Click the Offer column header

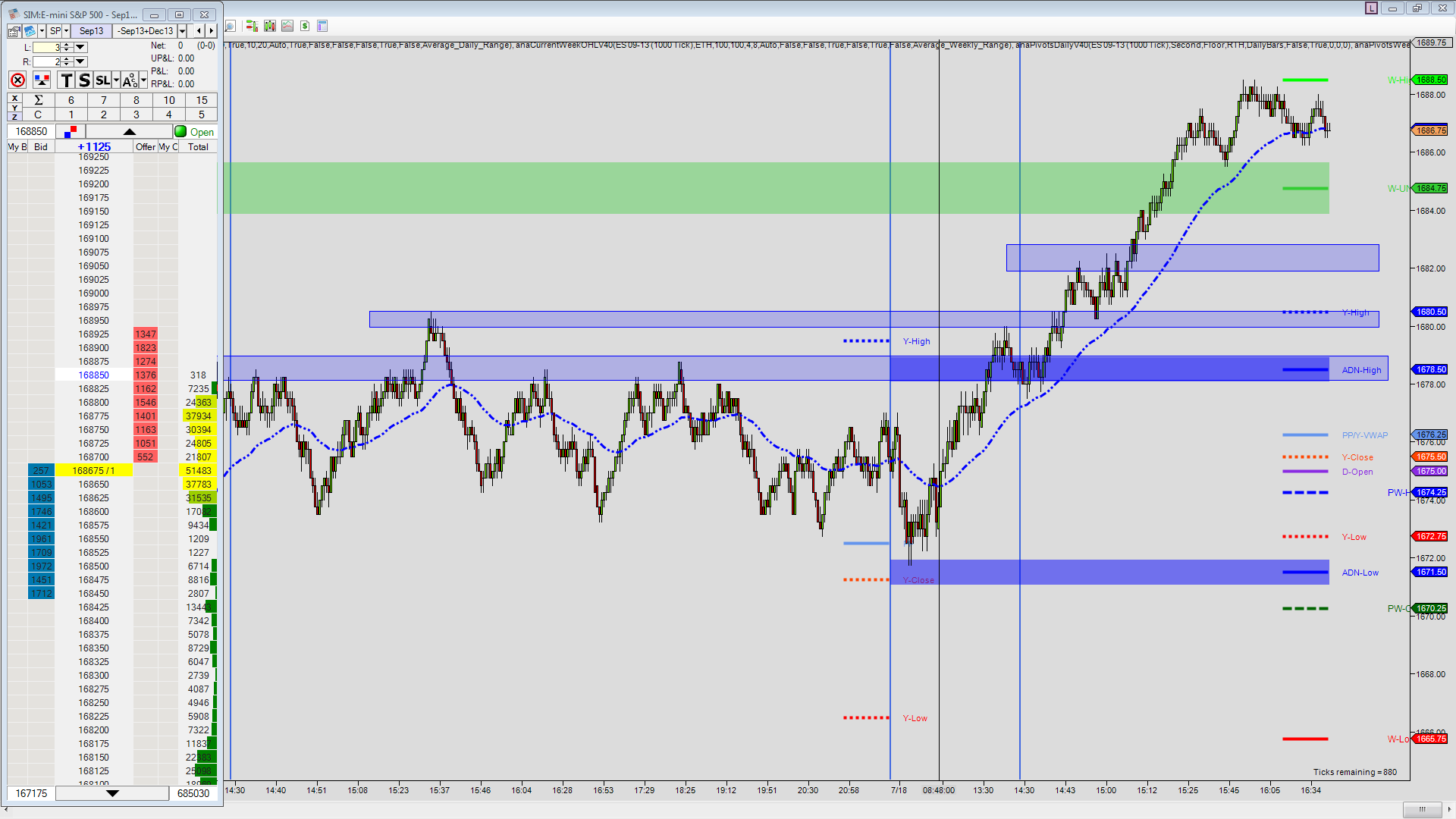(x=146, y=147)
